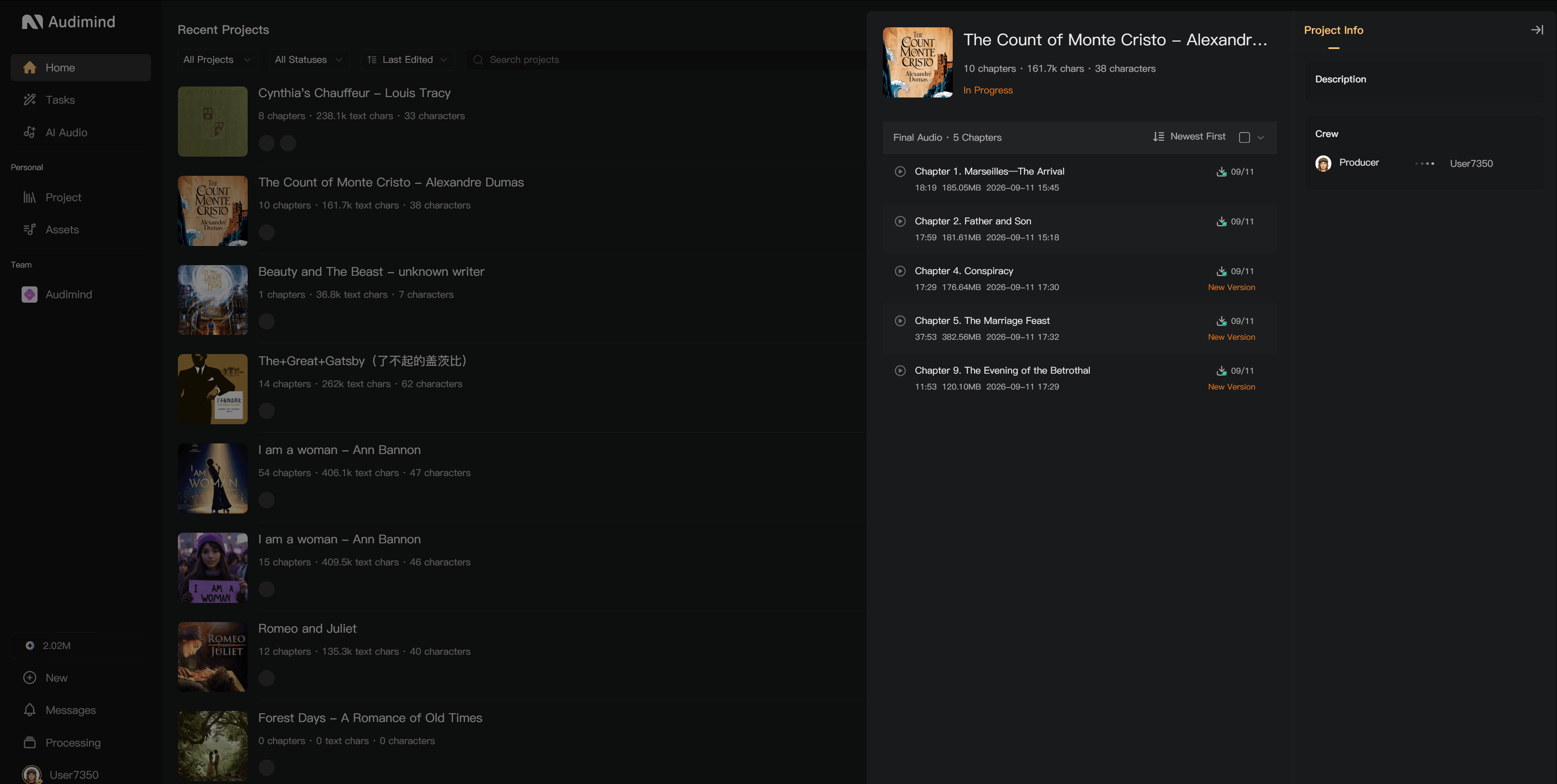Collapse the project panel with arrow icon
Screen dimensions: 1557x784
point(1537,30)
